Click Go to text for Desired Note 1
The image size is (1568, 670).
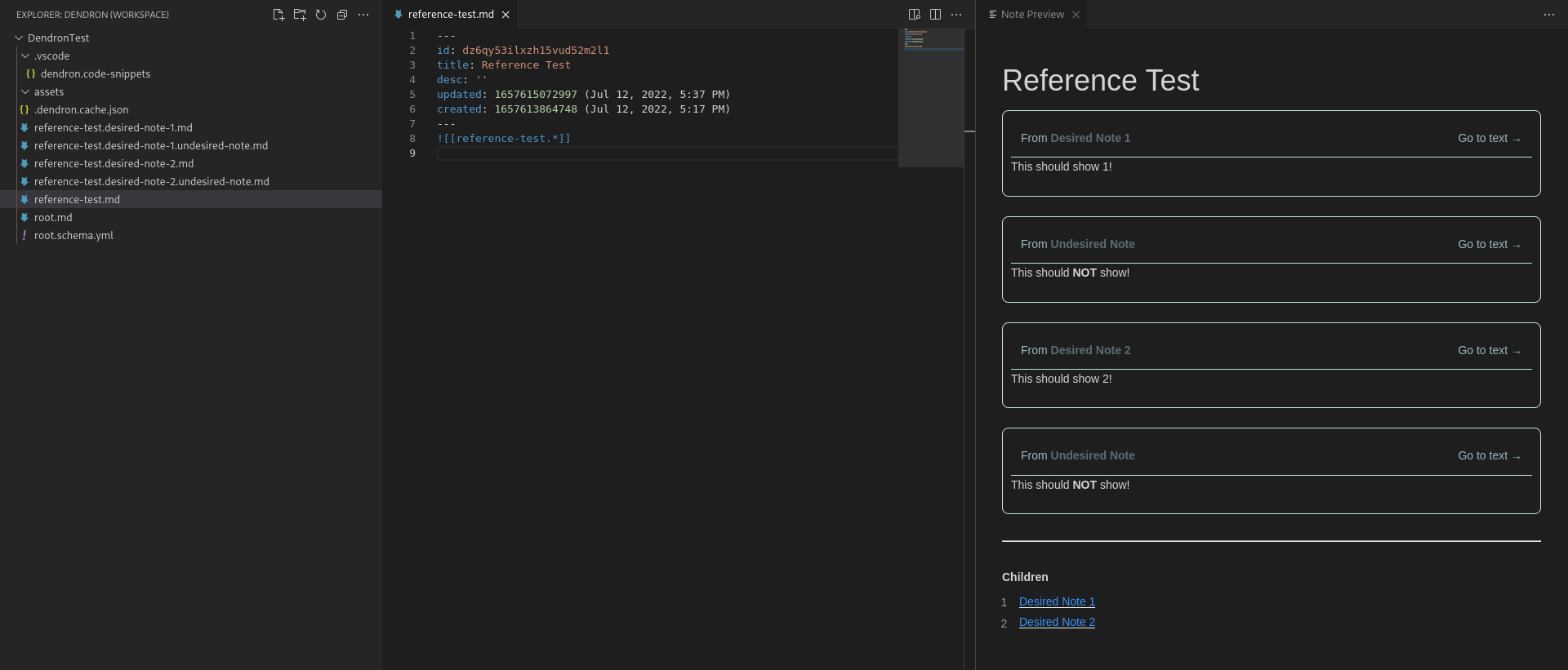[x=1488, y=139]
